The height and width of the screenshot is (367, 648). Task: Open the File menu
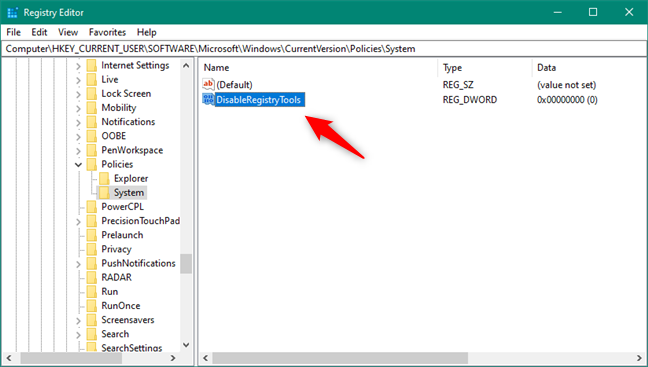pyautogui.click(x=13, y=32)
